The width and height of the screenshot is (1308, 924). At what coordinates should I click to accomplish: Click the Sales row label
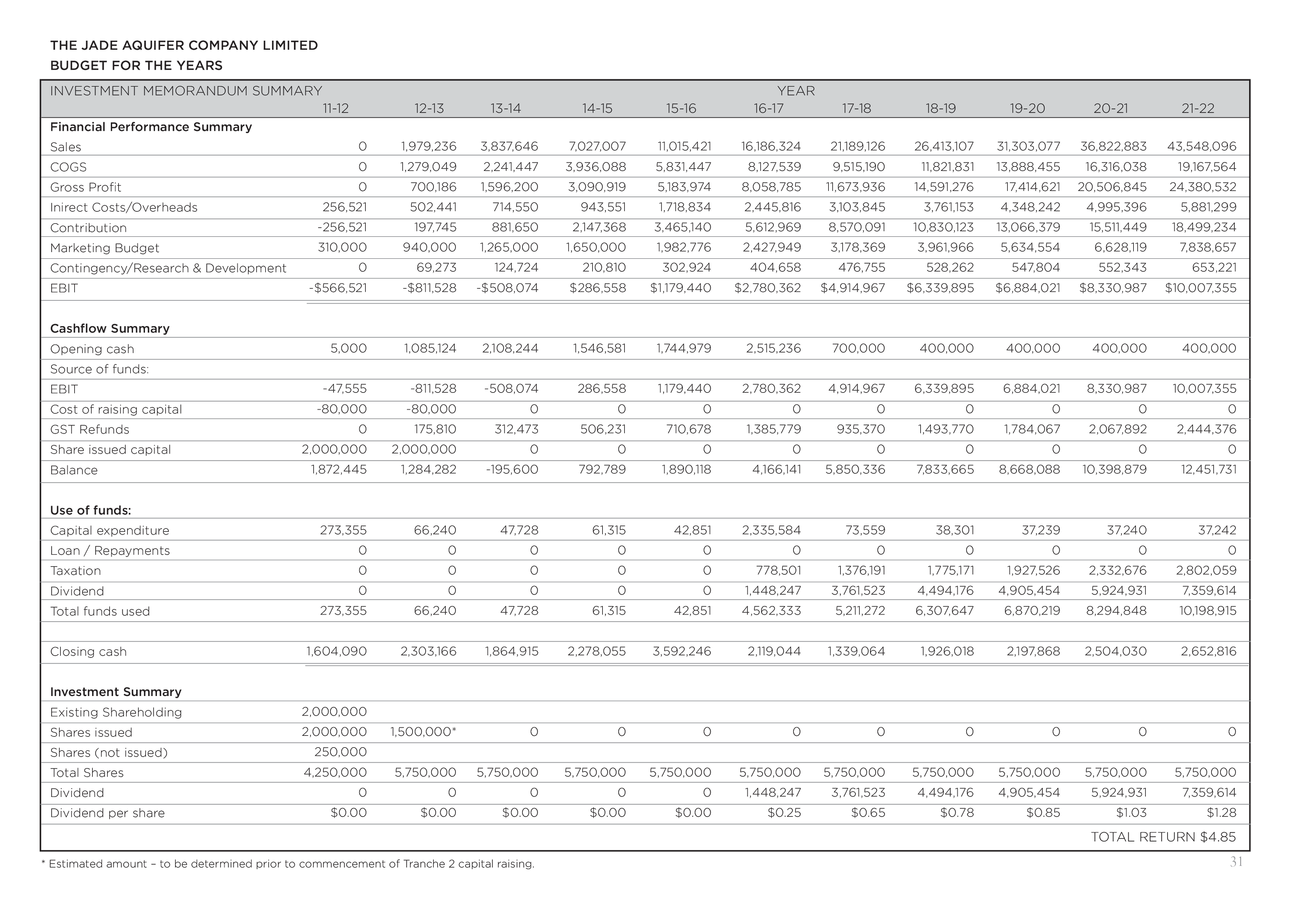point(65,147)
